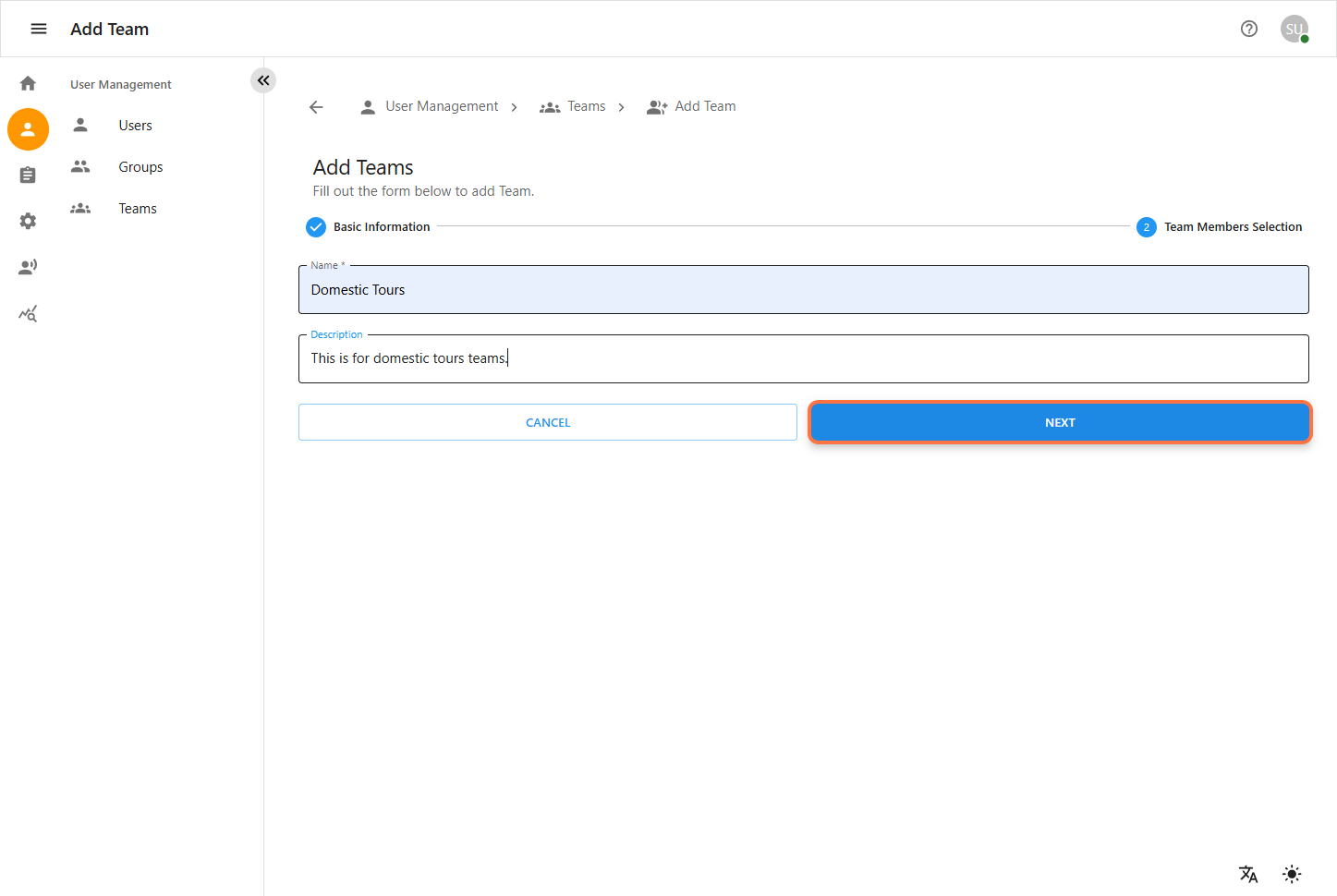Click the help question mark icon
The image size is (1337, 896).
1249,29
